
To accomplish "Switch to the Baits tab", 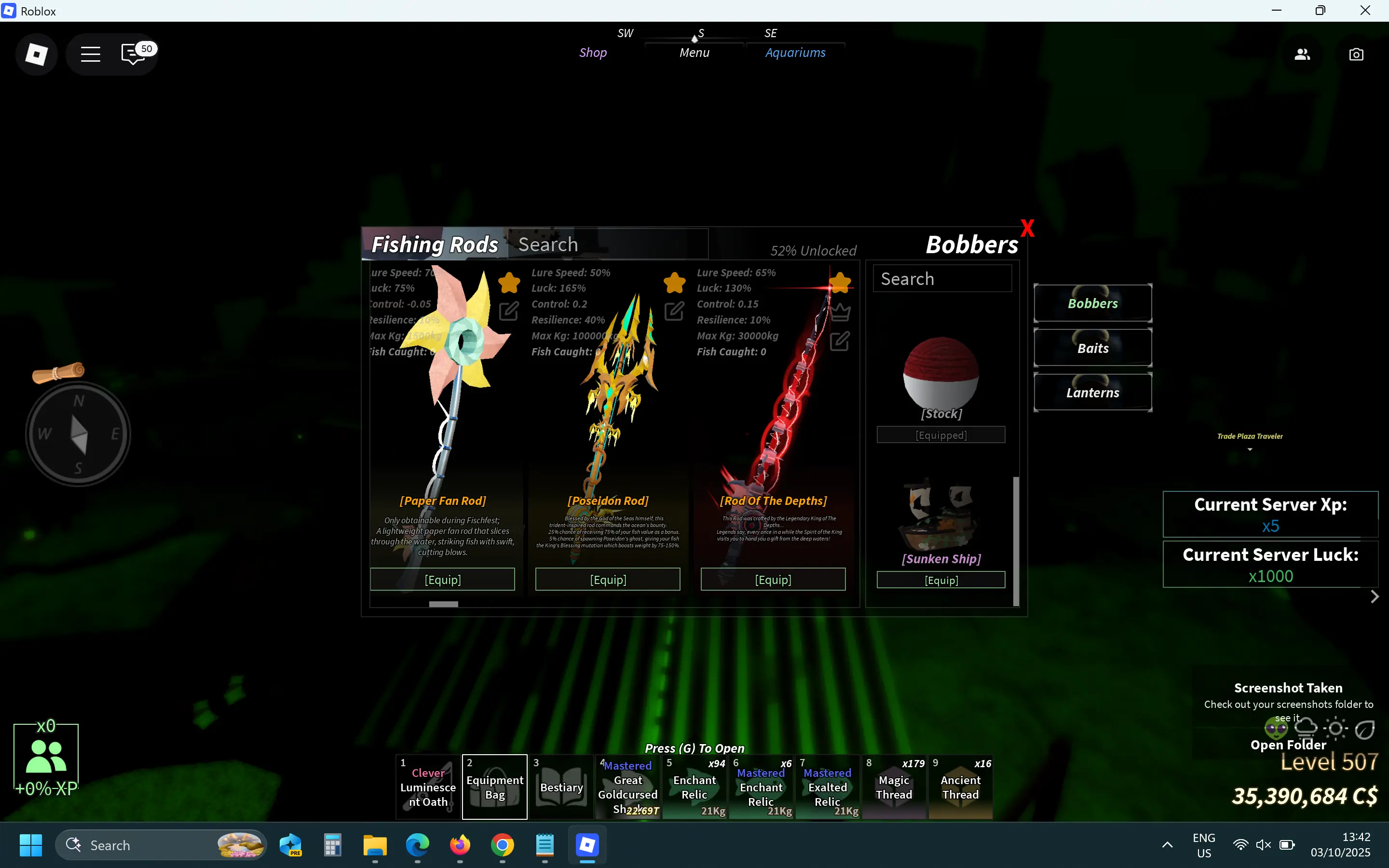I will (1092, 348).
